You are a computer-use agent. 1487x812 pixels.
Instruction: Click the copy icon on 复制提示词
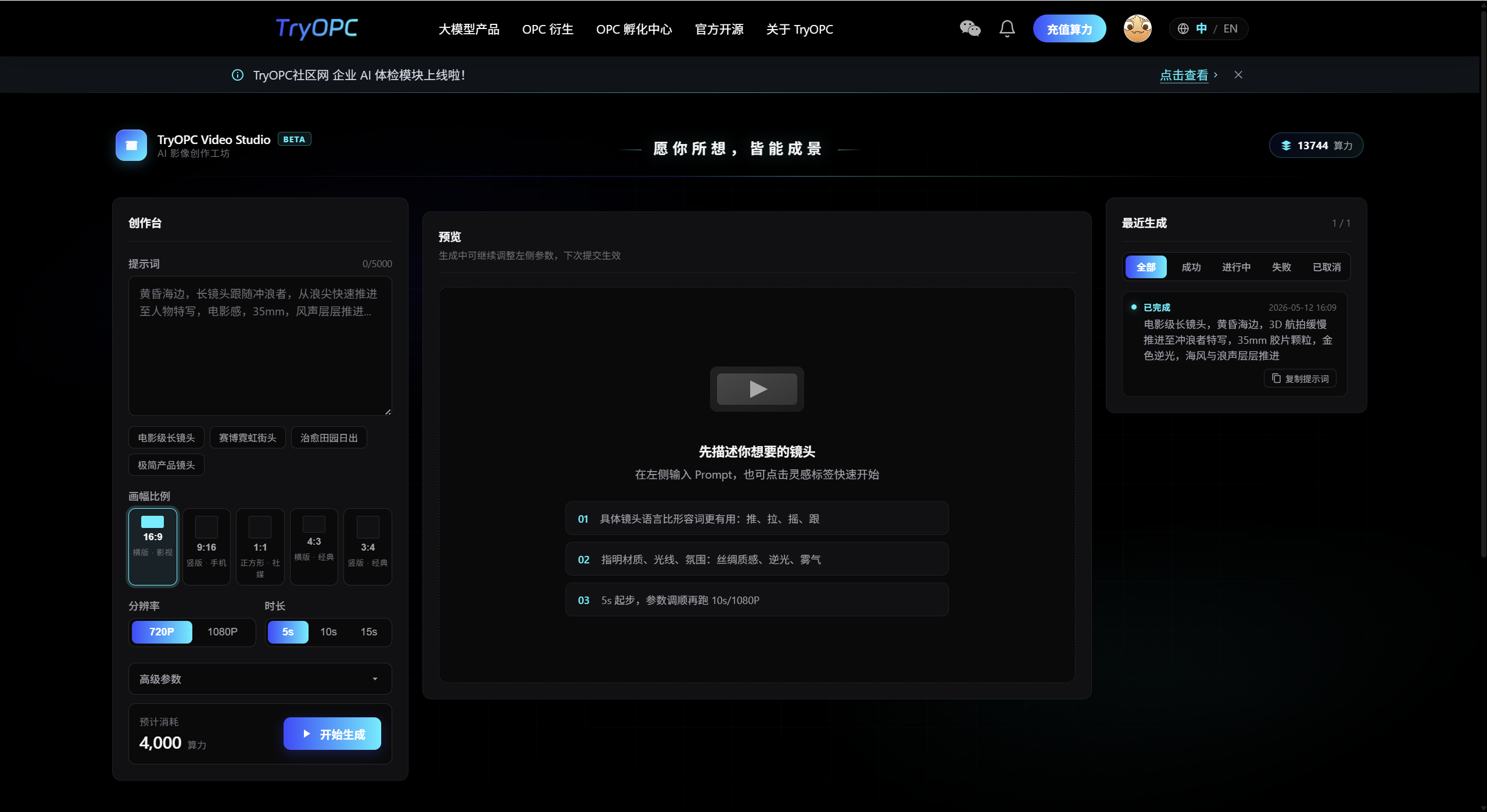click(1276, 378)
